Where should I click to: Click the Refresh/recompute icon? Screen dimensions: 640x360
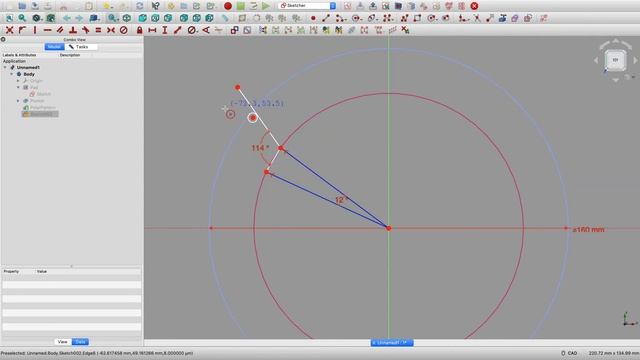click(140, 6)
